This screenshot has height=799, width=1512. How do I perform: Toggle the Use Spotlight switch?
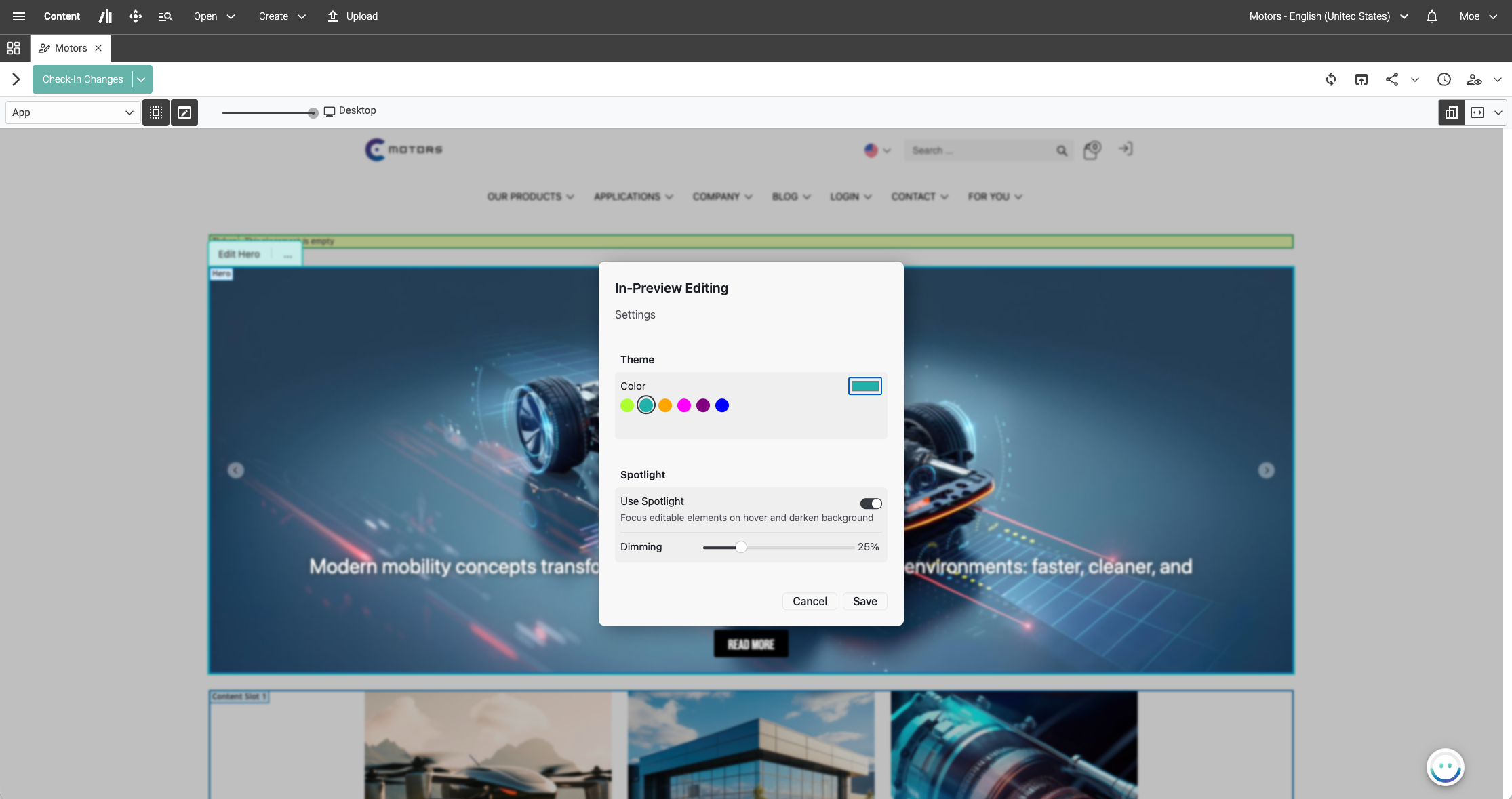click(871, 504)
